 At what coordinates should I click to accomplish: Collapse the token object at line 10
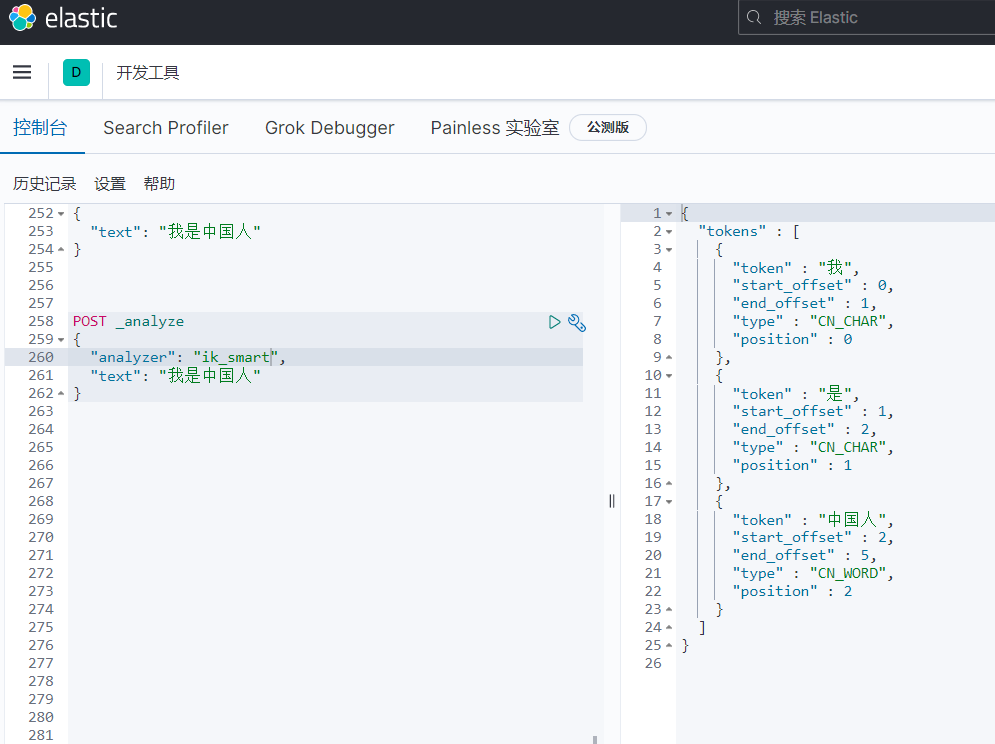pos(669,376)
